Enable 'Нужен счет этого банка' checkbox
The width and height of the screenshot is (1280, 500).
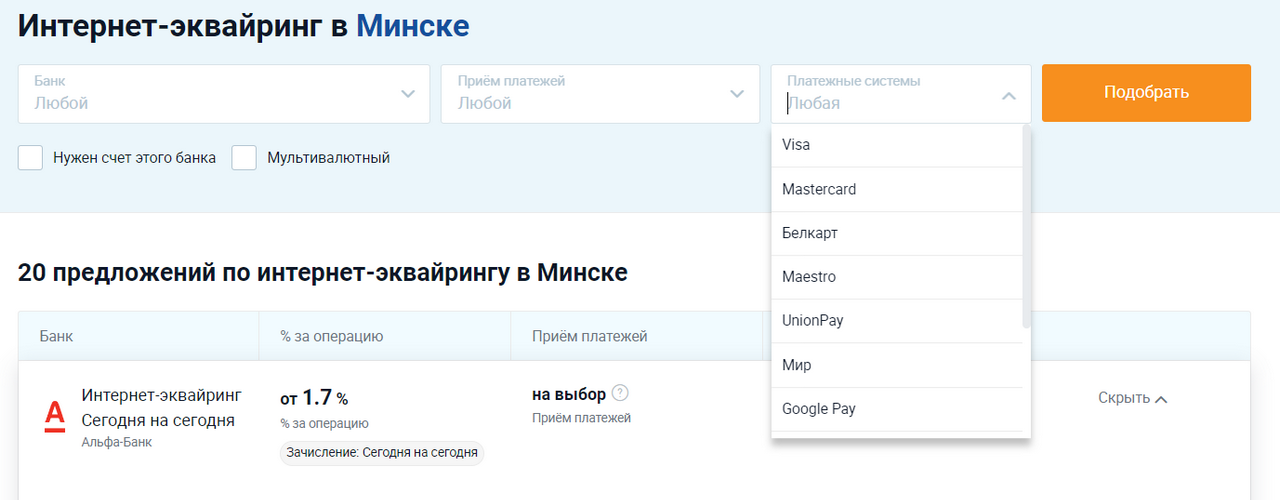[31, 158]
